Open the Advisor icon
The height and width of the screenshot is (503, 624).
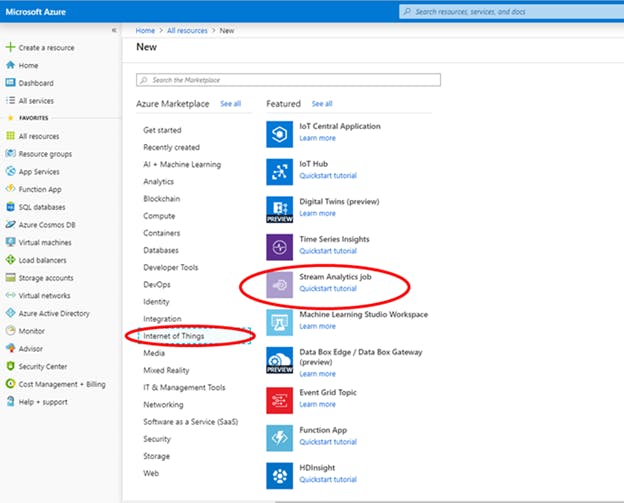(x=10, y=348)
